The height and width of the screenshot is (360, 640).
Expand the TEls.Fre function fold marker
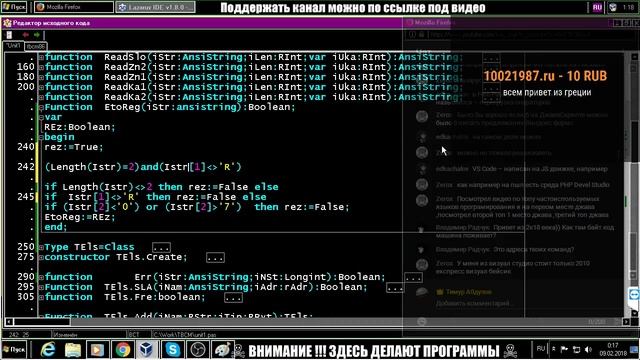(x=41, y=297)
